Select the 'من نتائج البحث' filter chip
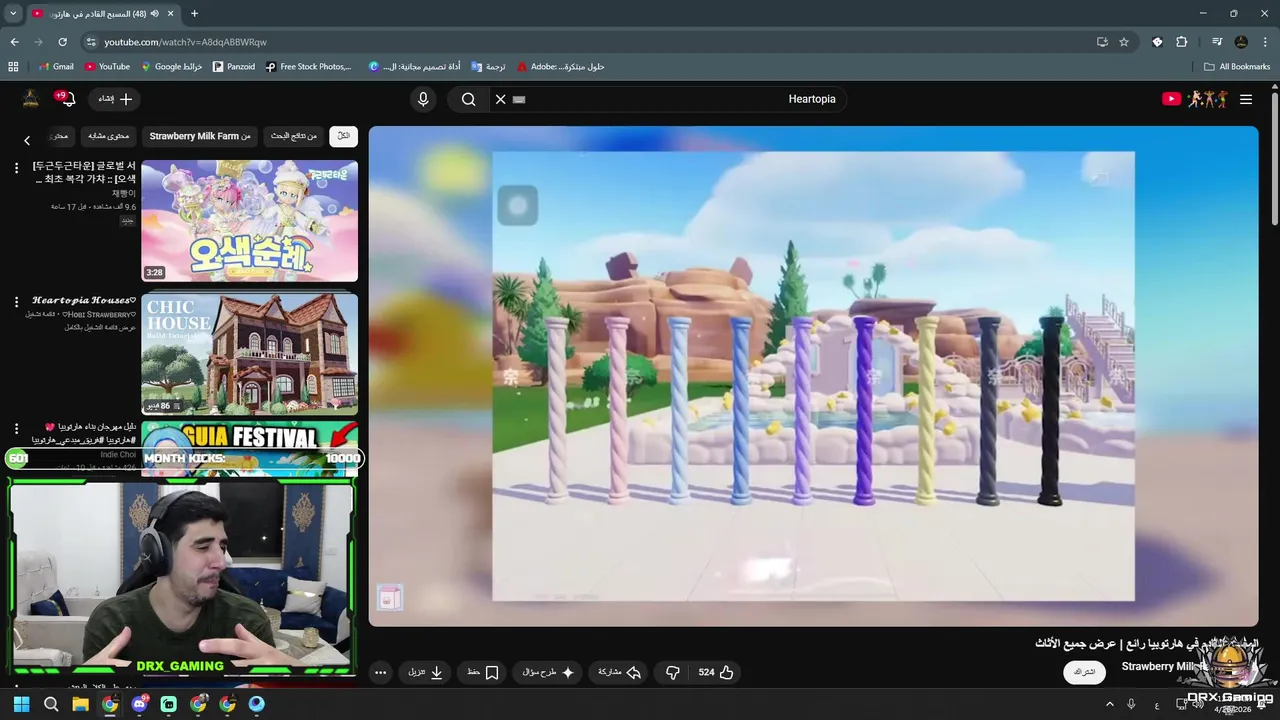 [x=294, y=136]
